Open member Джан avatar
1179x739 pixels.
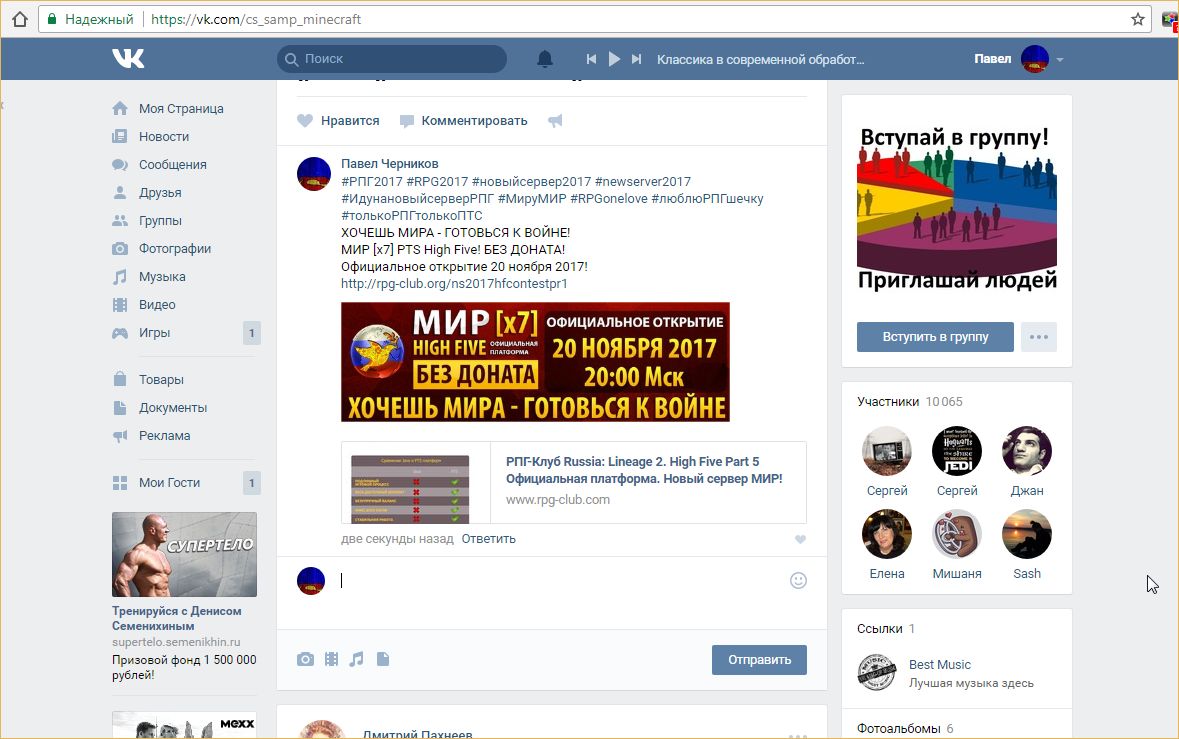(1027, 451)
